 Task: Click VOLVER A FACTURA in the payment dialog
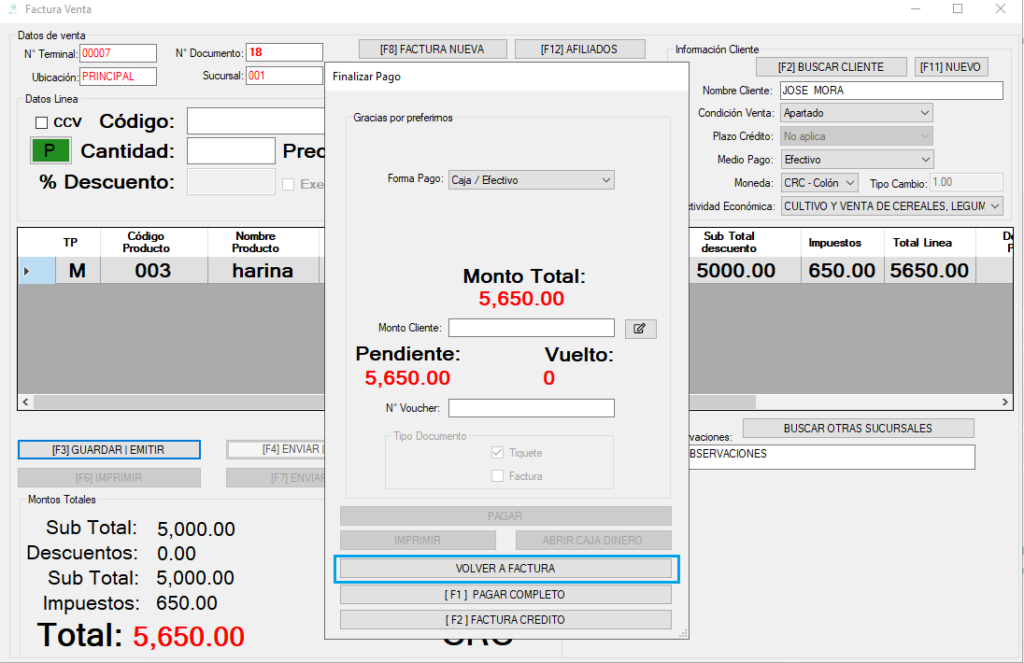[506, 568]
